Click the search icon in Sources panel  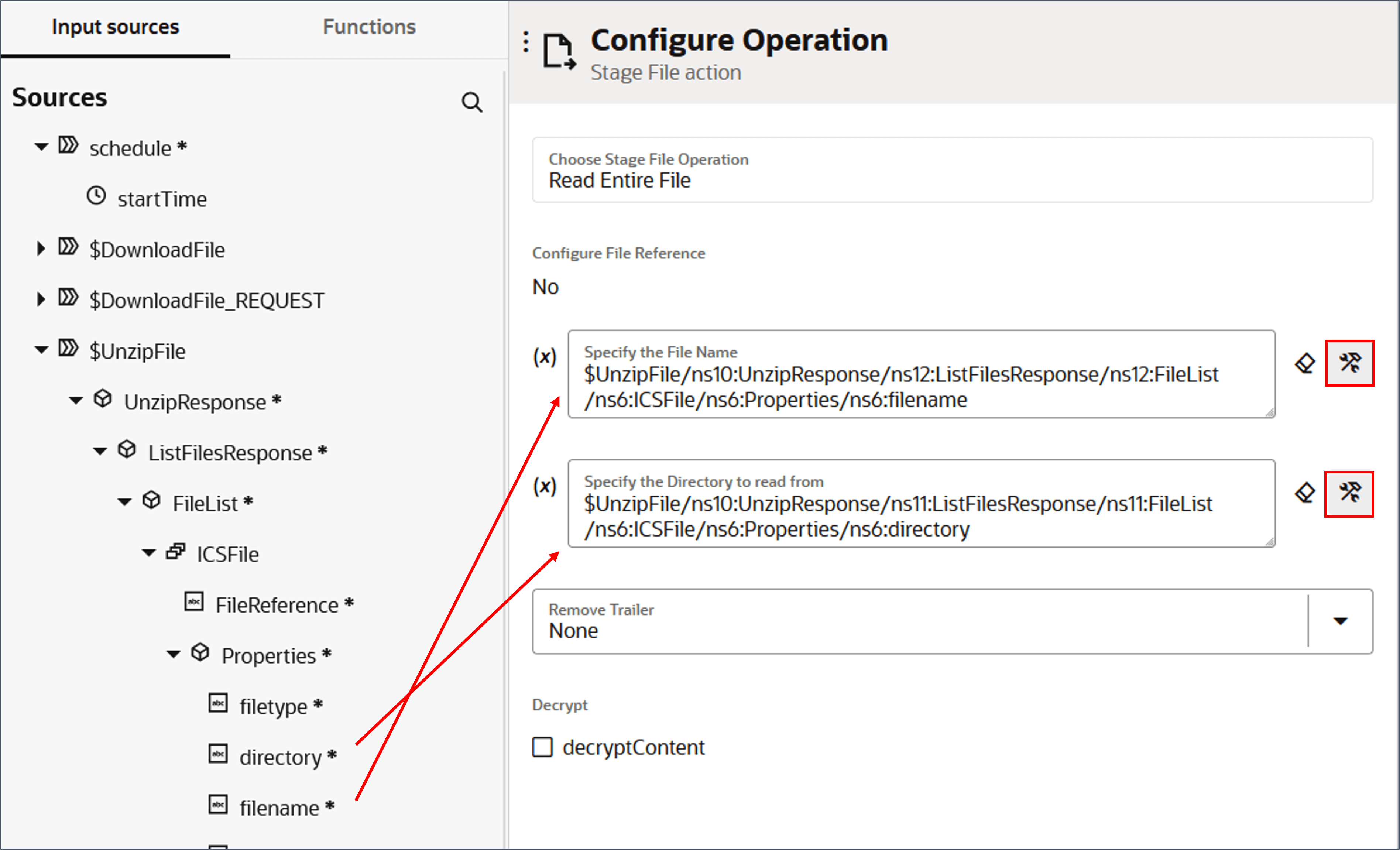click(x=471, y=103)
